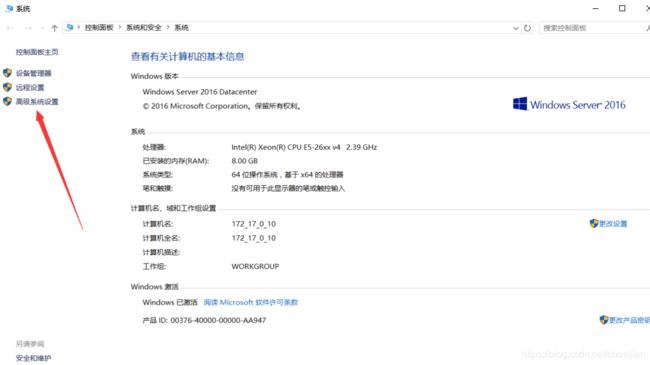
Task: Expand chevron after 系统和安全 breadcrumb
Action: (x=168, y=27)
